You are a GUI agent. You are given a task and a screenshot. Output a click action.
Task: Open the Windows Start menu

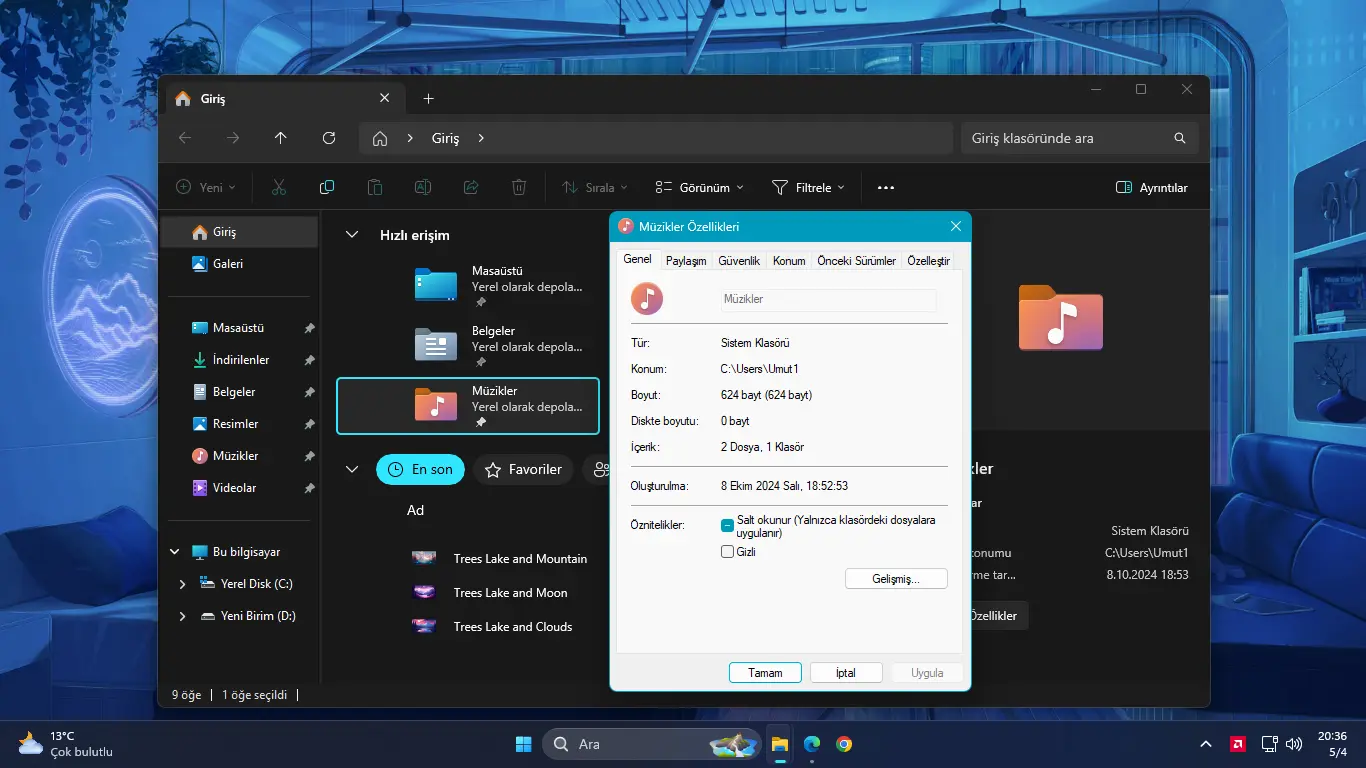pos(523,744)
